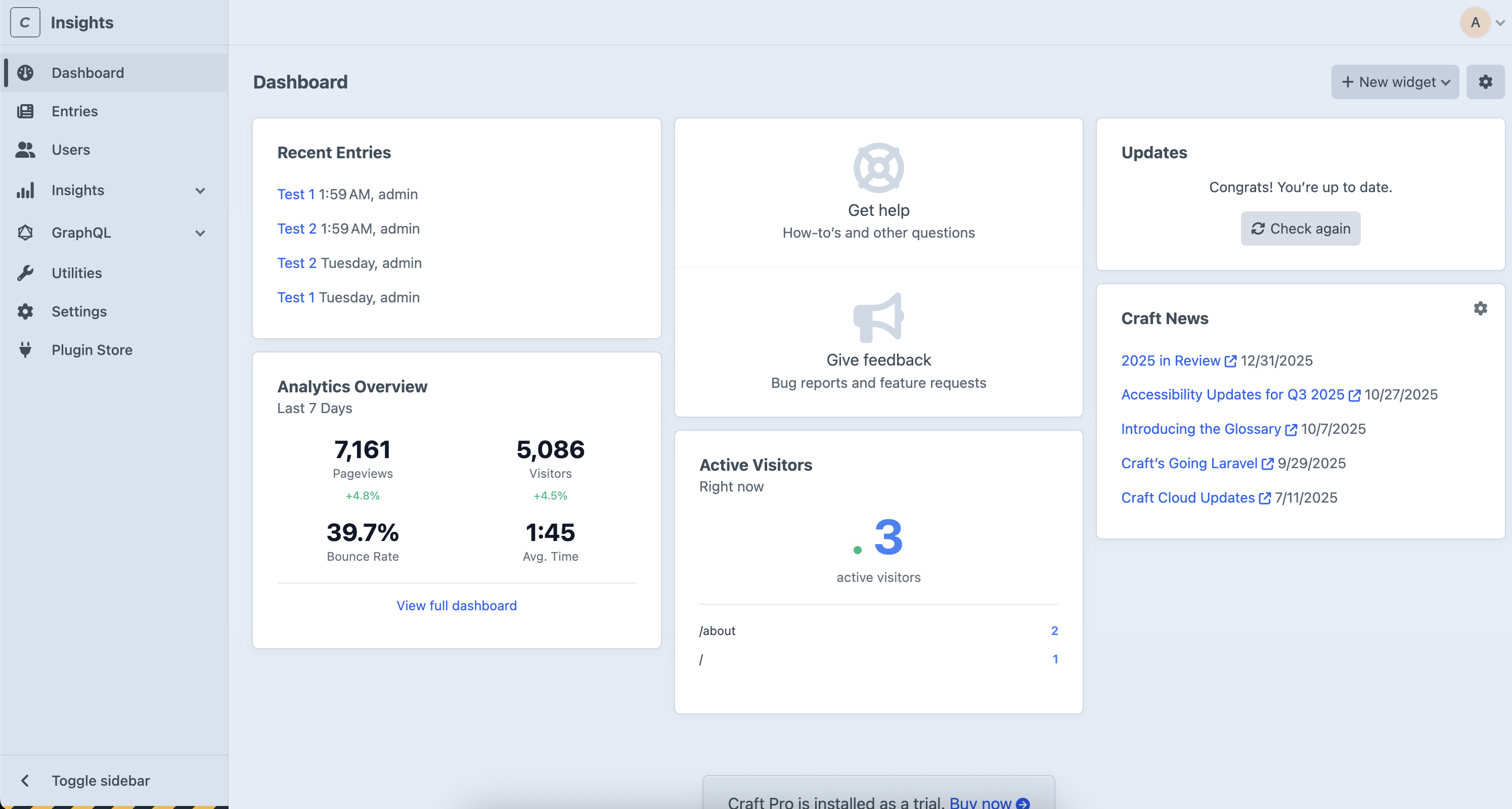Select the Utilities wrench icon
The width and height of the screenshot is (1512, 809).
pos(26,273)
